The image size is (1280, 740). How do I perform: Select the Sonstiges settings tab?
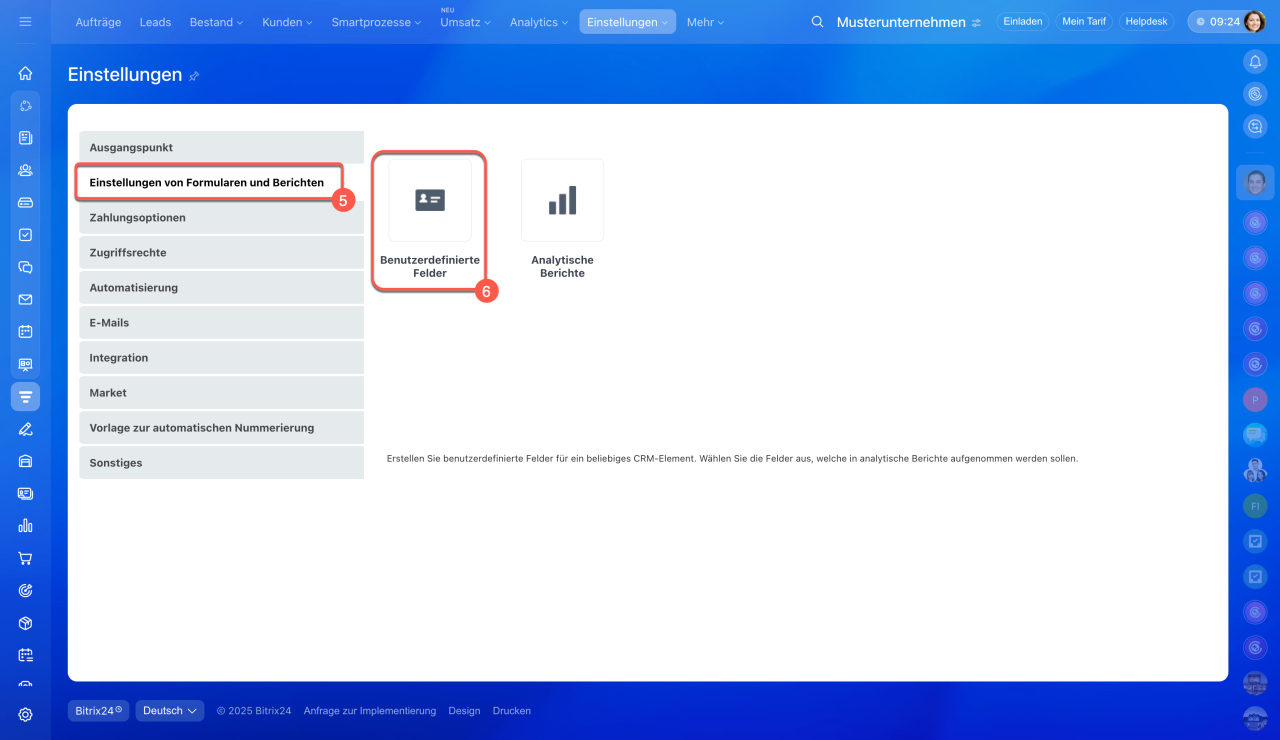click(221, 462)
